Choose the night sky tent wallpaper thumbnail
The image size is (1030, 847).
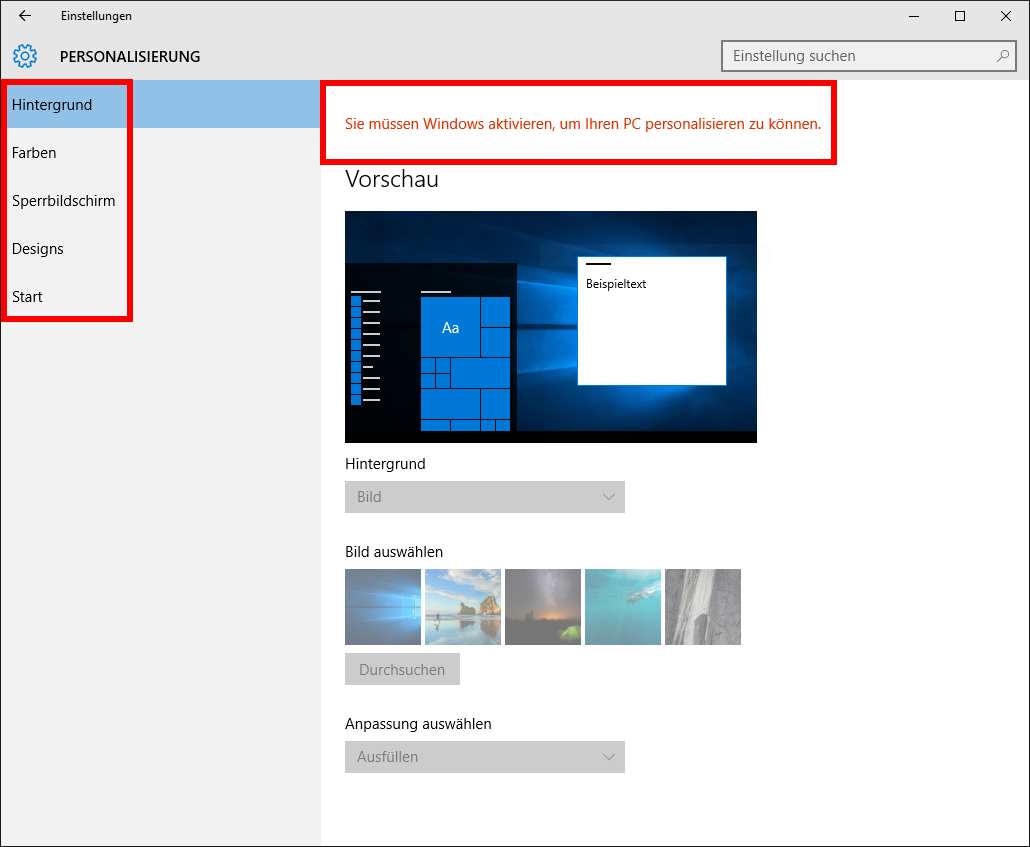(543, 607)
